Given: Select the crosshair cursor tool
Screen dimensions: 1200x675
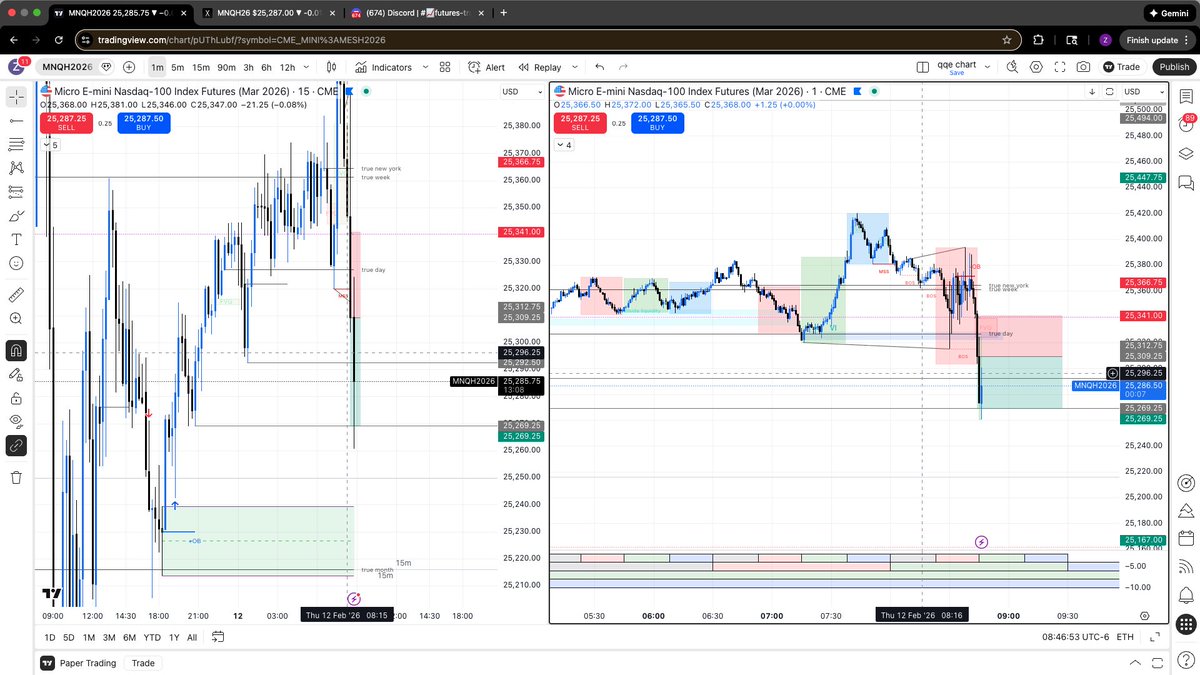Looking at the screenshot, I should (x=16, y=97).
